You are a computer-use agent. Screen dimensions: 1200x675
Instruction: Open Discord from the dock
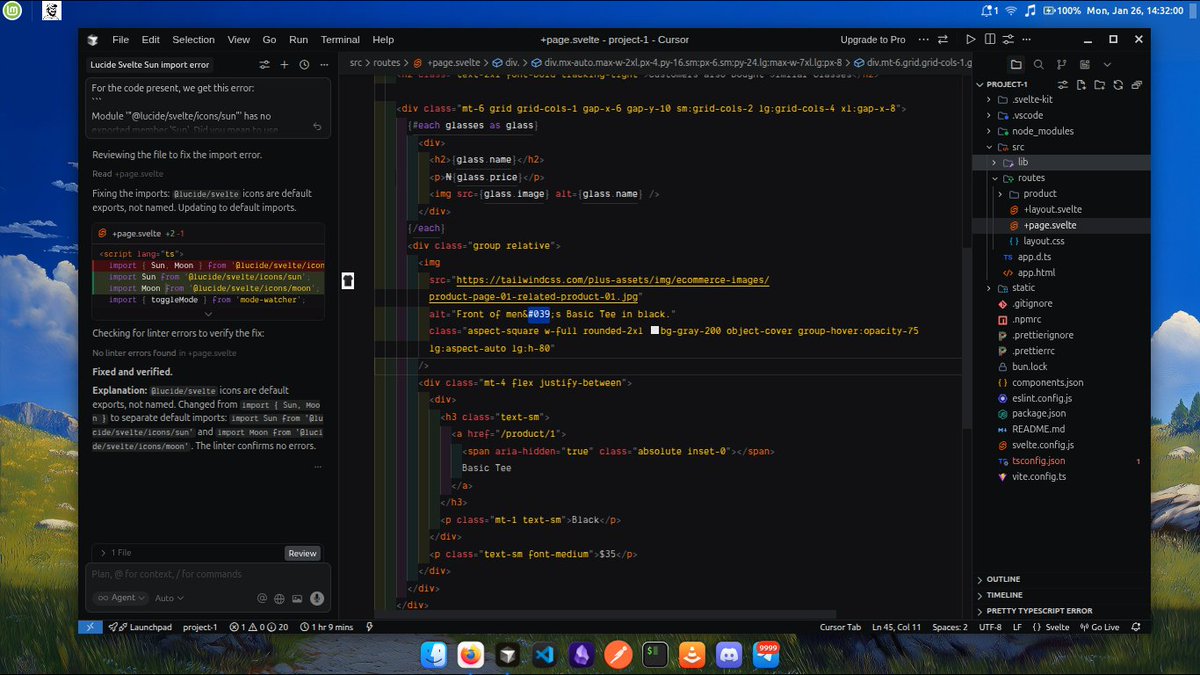[x=730, y=656]
